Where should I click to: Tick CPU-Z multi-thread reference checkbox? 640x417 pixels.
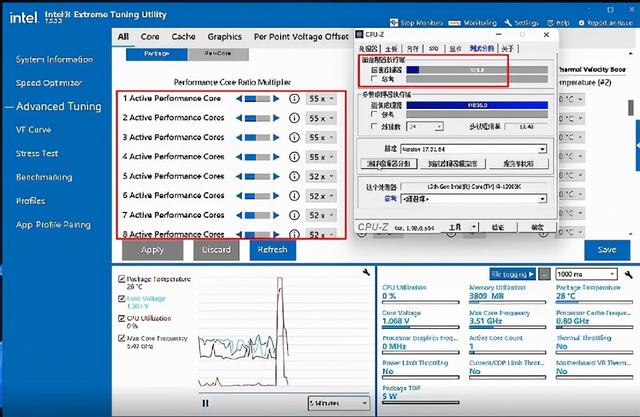pyautogui.click(x=374, y=114)
